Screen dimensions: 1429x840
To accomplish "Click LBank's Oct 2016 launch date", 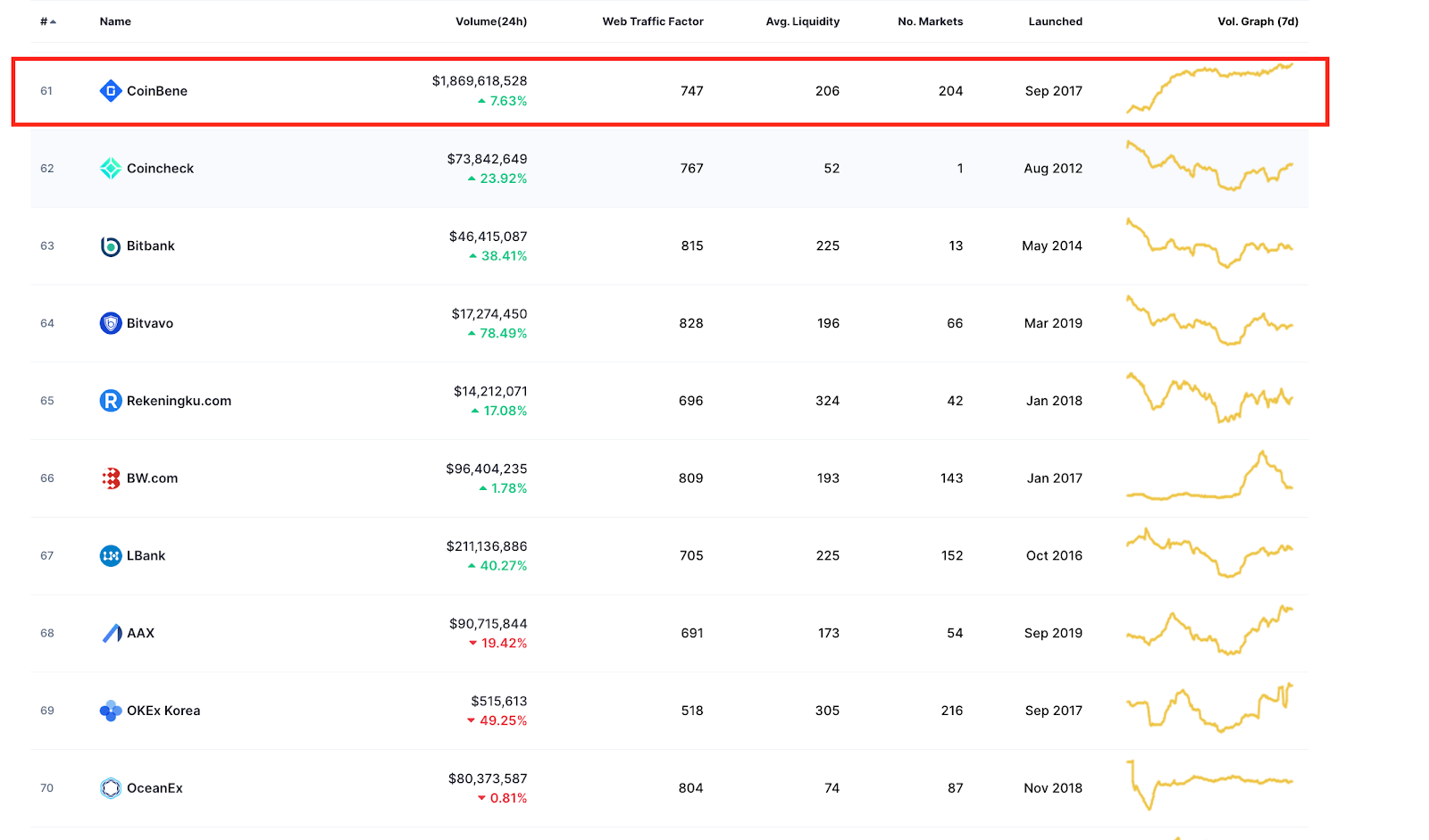I will pyautogui.click(x=1054, y=556).
